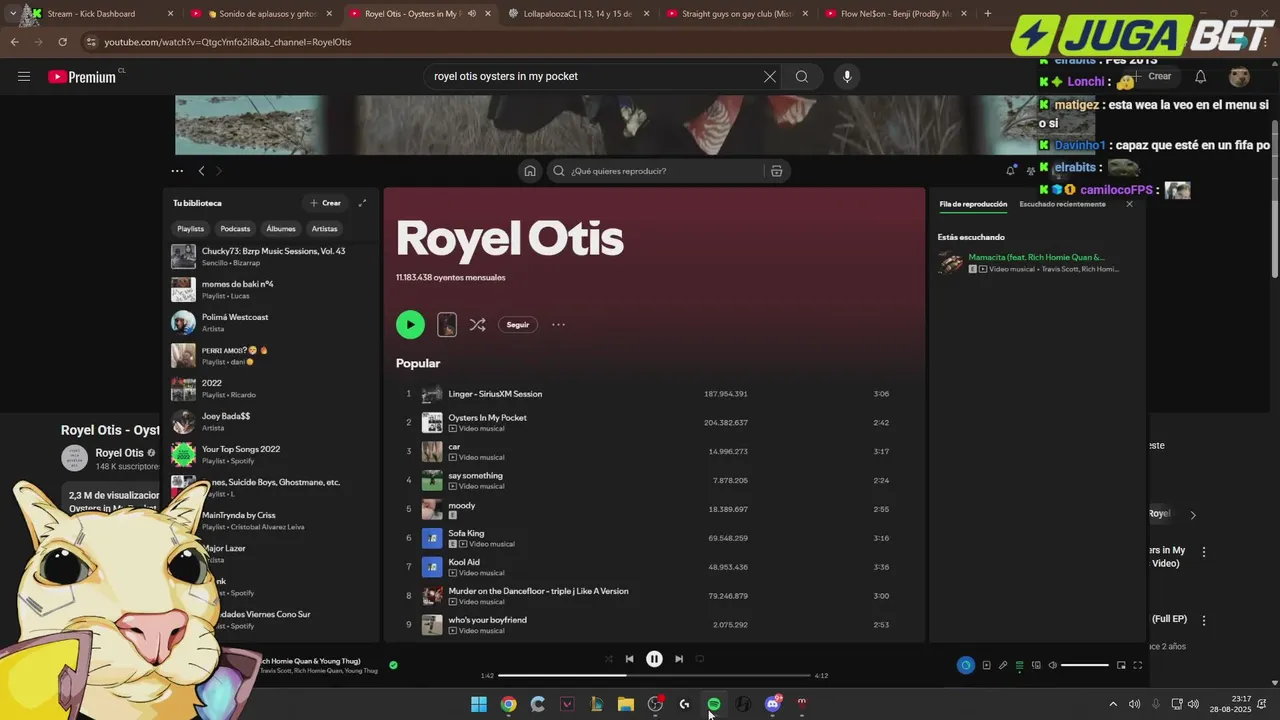The height and width of the screenshot is (720, 1280).
Task: Go back with Spotify's left arrow
Action: click(x=201, y=171)
